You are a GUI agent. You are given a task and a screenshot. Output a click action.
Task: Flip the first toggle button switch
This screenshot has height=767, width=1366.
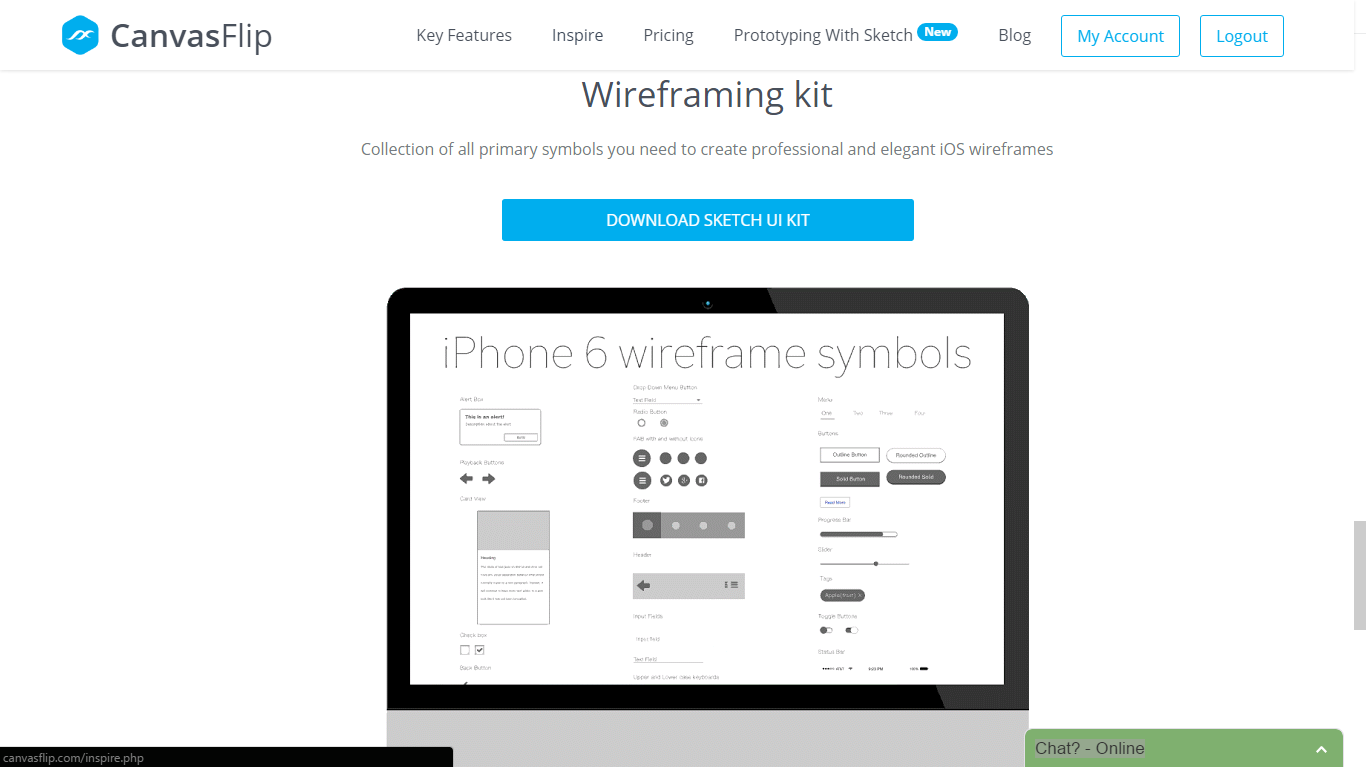tap(826, 630)
